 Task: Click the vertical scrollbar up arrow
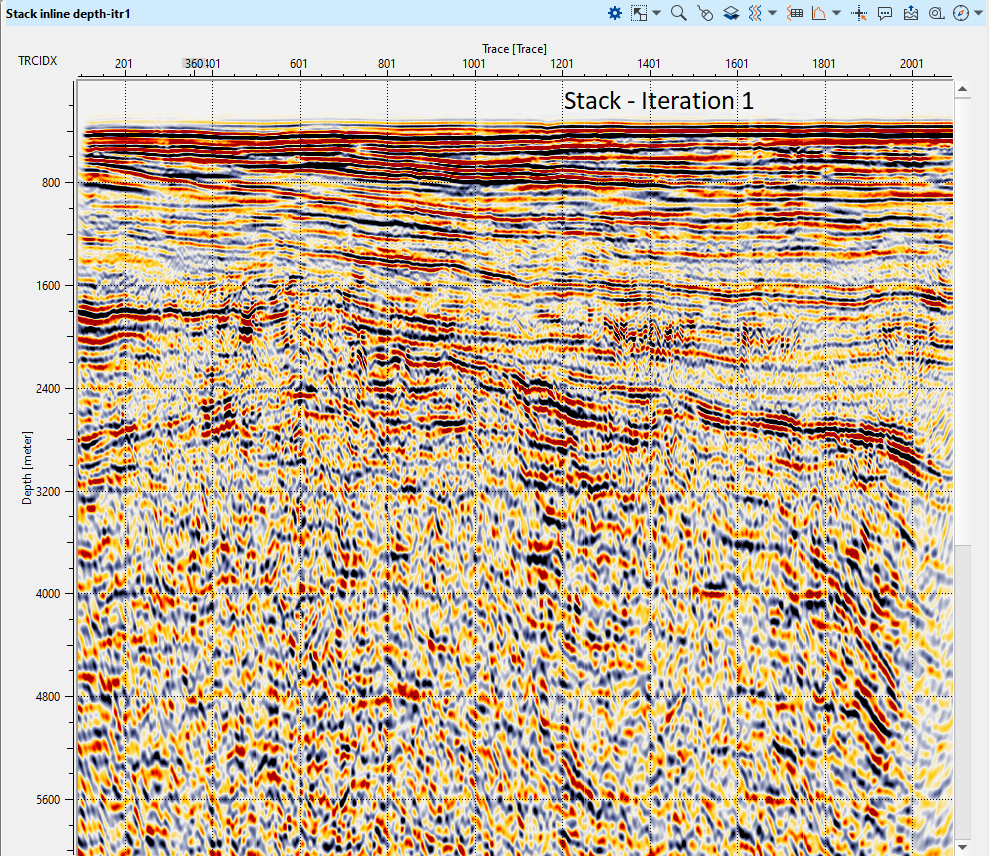(963, 89)
